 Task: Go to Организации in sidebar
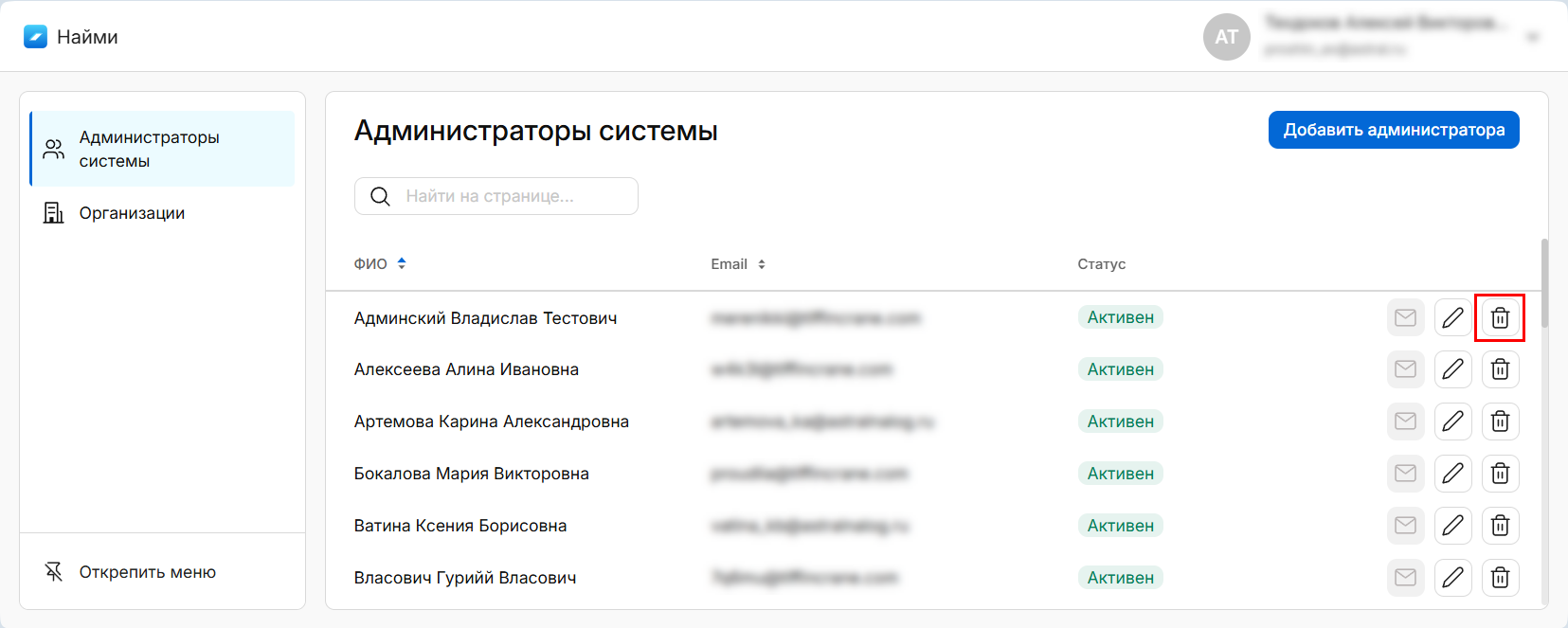(x=132, y=213)
